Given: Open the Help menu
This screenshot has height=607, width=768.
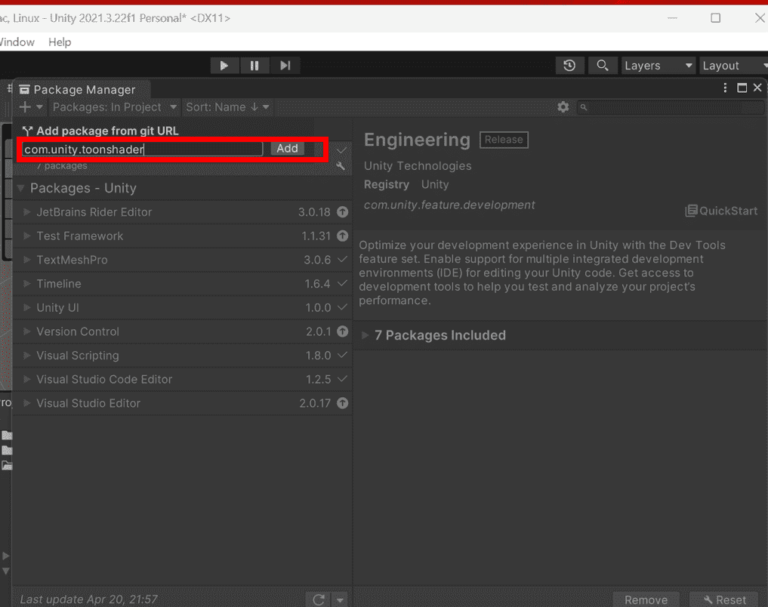Looking at the screenshot, I should point(60,42).
